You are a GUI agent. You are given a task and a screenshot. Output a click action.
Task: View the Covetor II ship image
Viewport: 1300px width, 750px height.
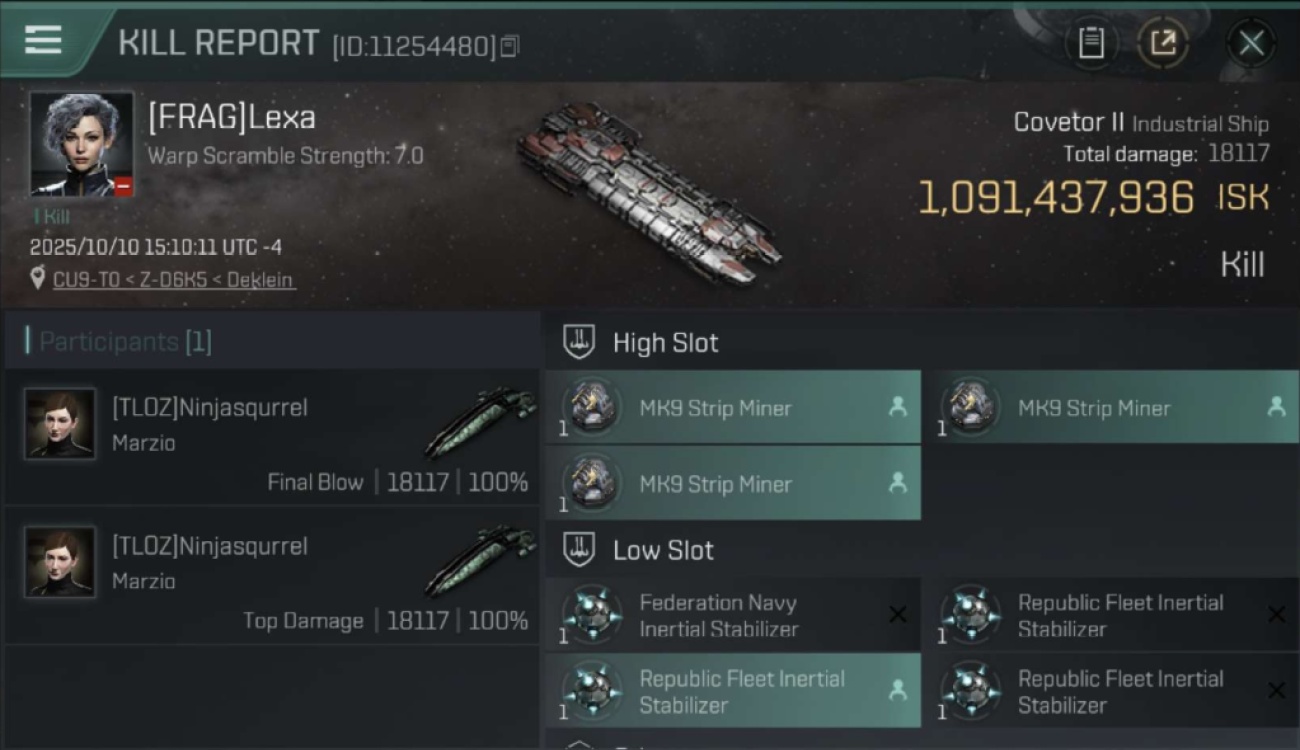648,191
